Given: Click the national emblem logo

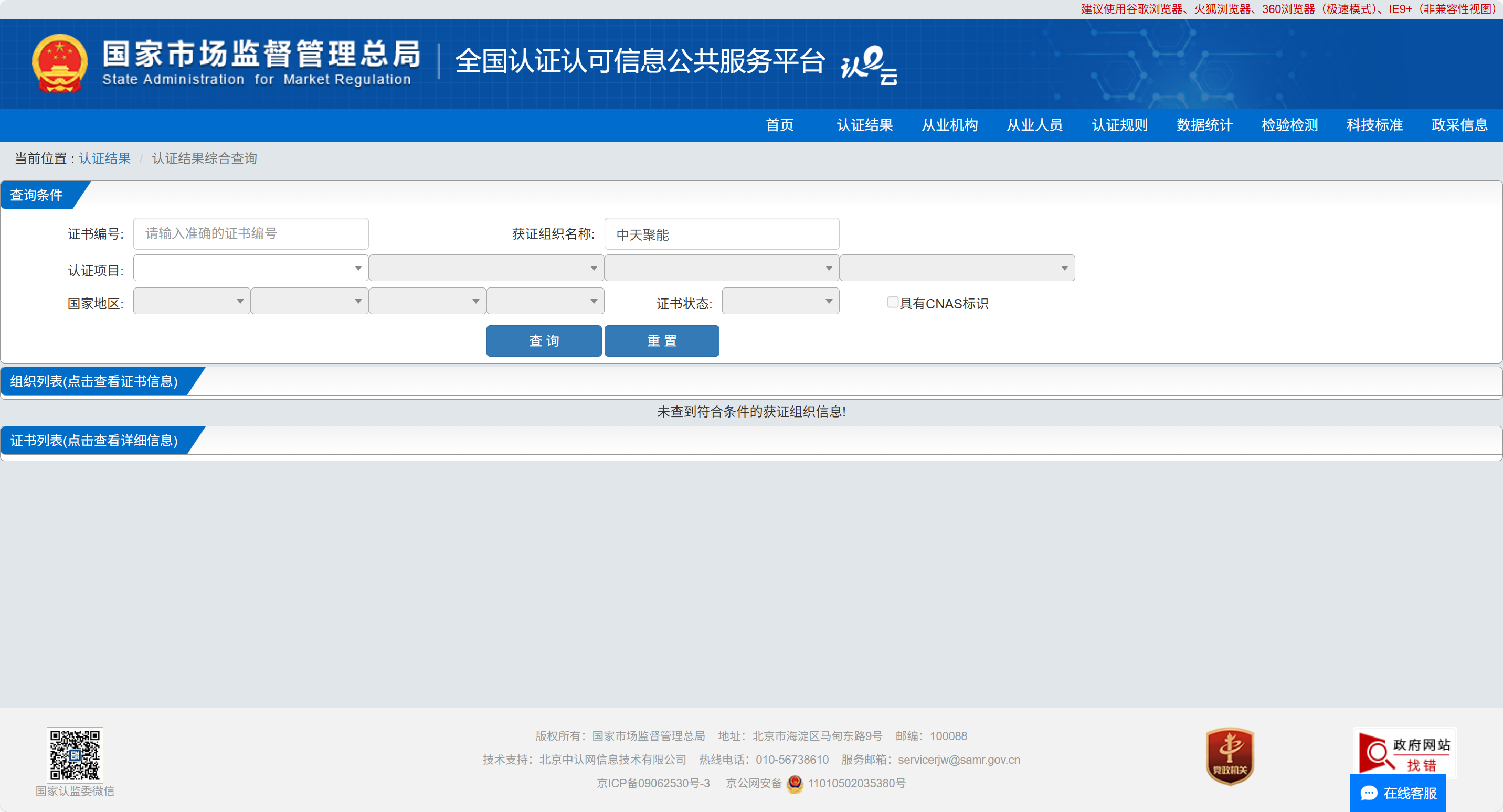Looking at the screenshot, I should point(59,63).
